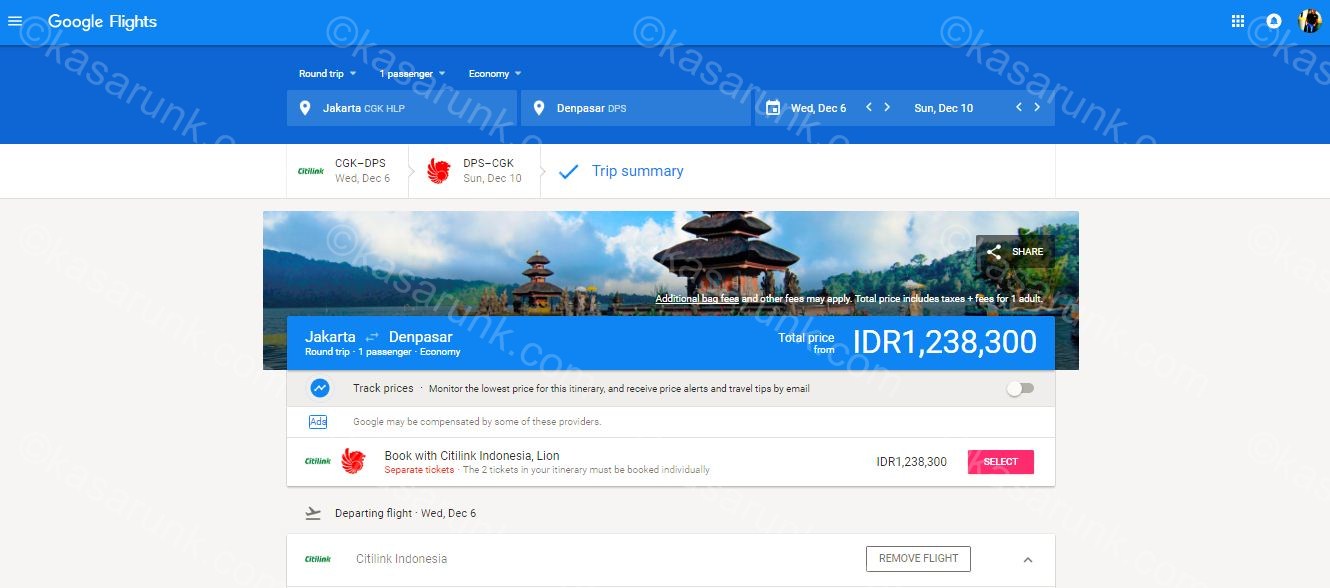Click the Citilink logo in CGK–DPS step
The width and height of the screenshot is (1330, 588).
click(x=311, y=171)
